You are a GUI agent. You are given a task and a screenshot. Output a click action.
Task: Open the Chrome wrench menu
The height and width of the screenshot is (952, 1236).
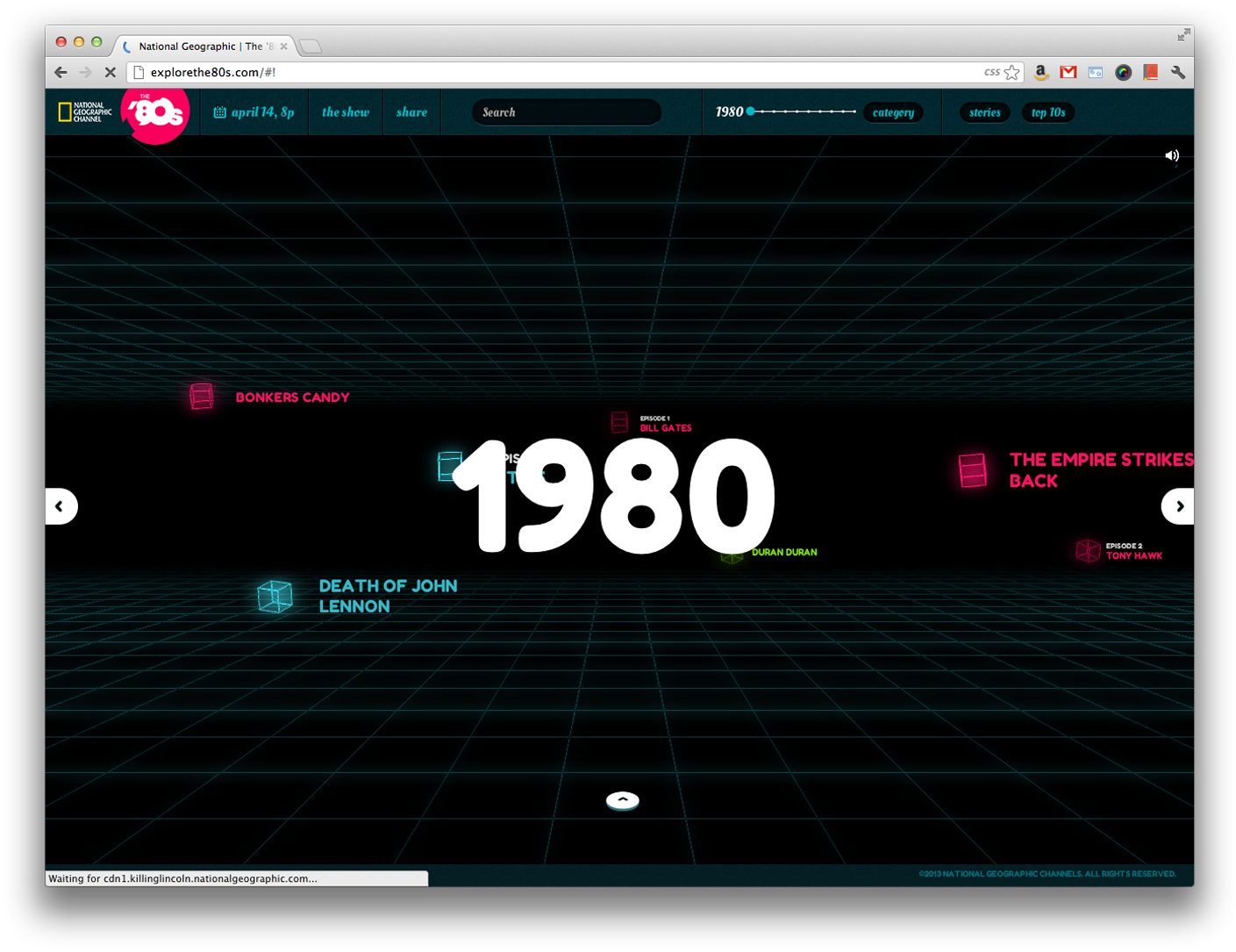(1178, 73)
